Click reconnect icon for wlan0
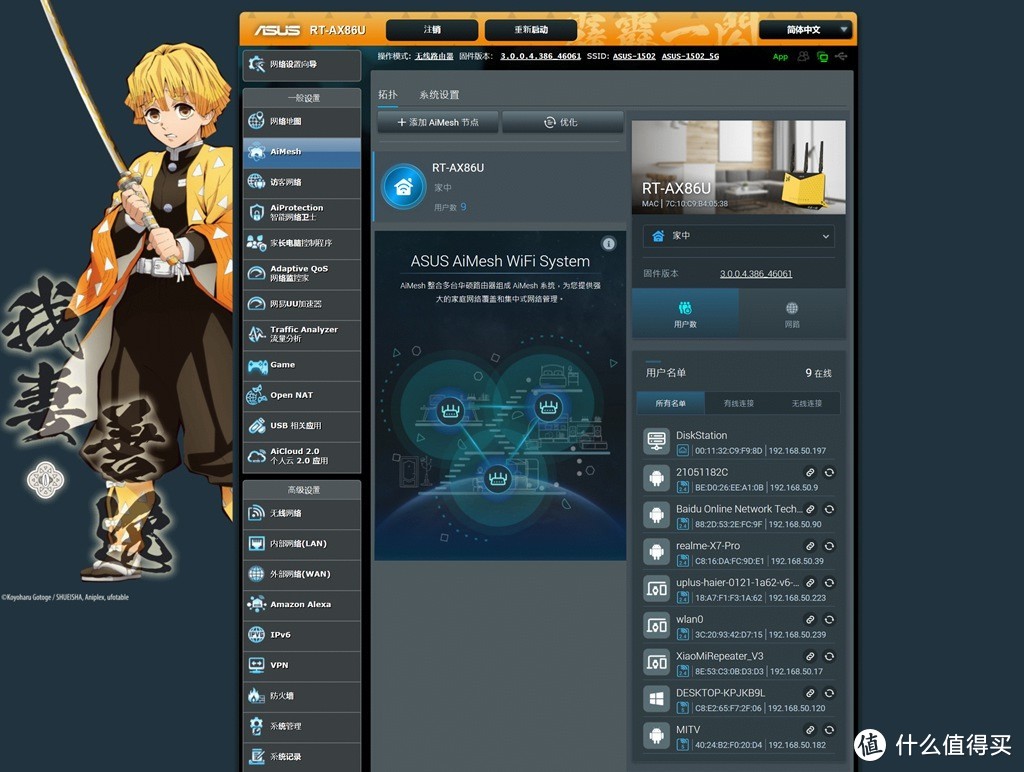 829,619
